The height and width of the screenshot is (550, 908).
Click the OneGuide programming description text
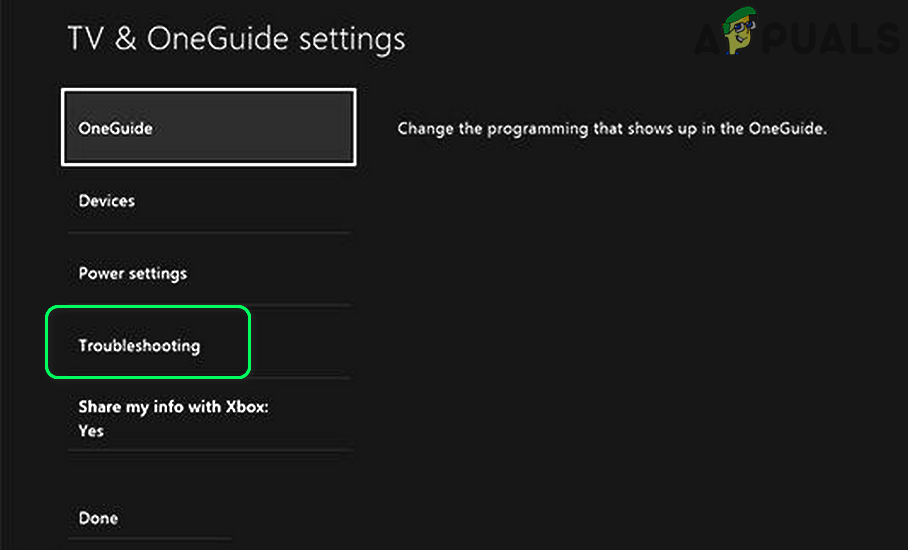click(x=613, y=129)
